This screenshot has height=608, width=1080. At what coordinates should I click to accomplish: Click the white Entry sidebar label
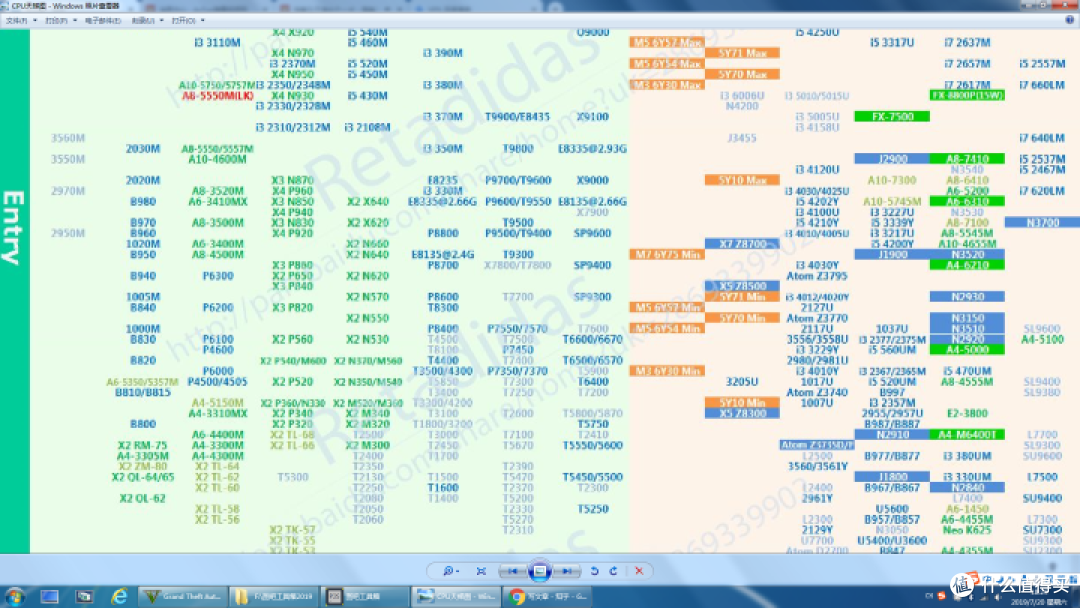14,227
